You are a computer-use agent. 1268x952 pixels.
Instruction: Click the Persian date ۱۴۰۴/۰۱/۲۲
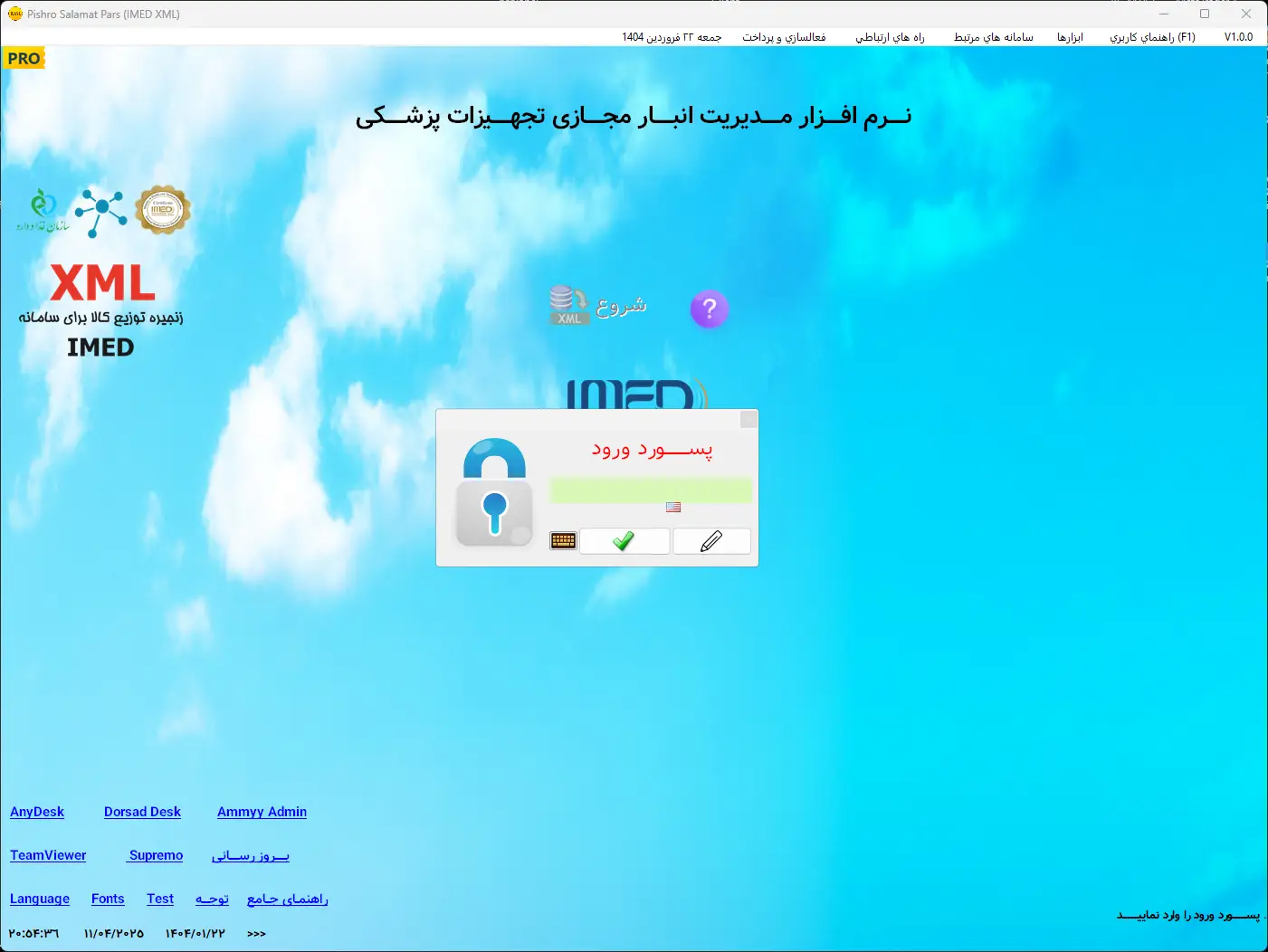point(195,933)
